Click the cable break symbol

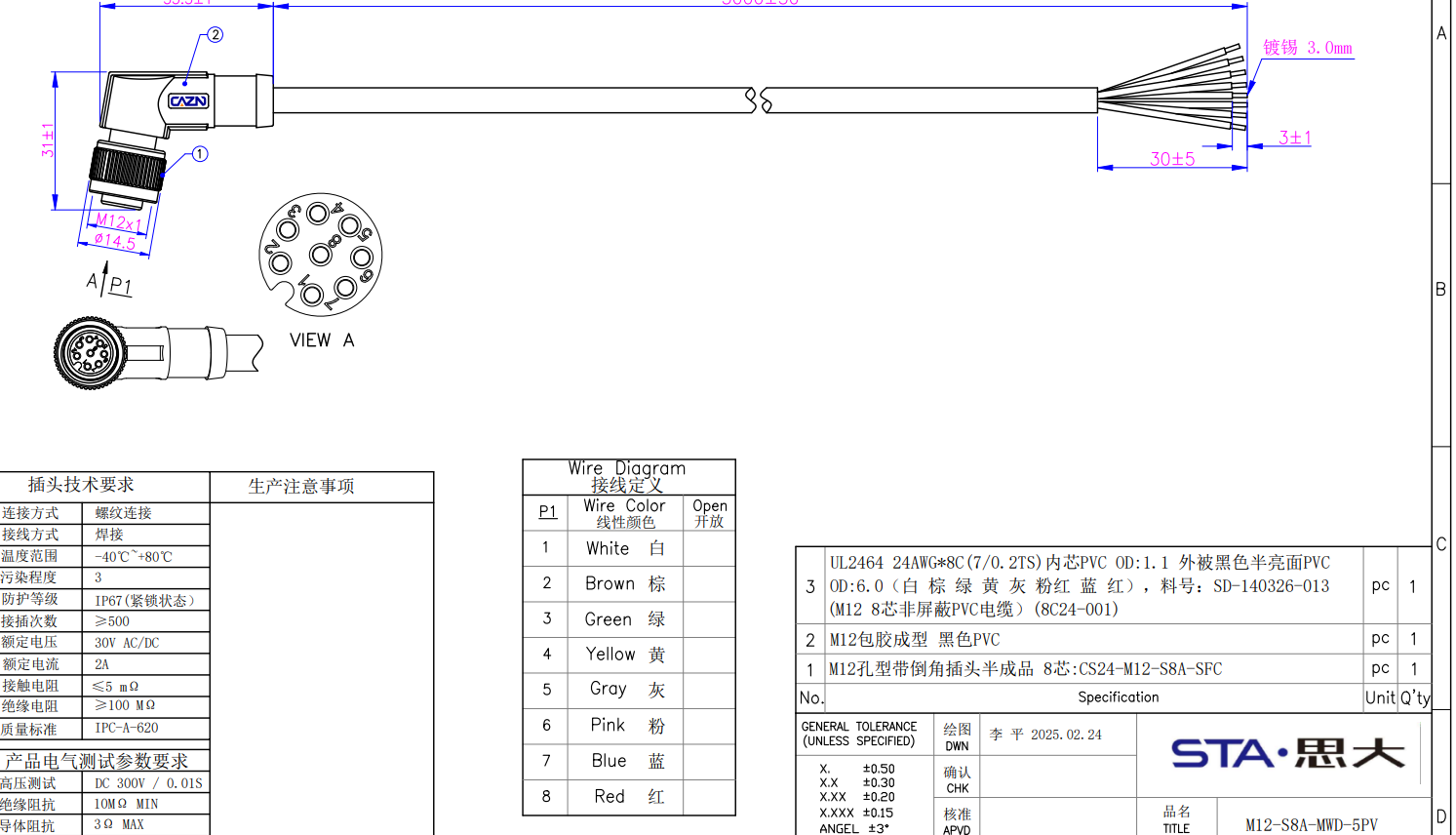point(759,99)
